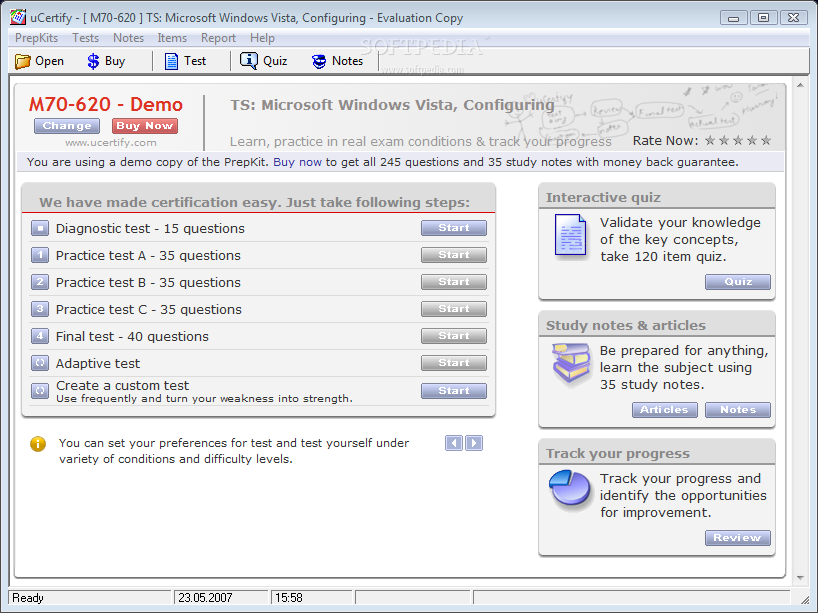Click the Quiz info bubble toolbar icon
Viewport: 818px width, 613px height.
coord(249,61)
